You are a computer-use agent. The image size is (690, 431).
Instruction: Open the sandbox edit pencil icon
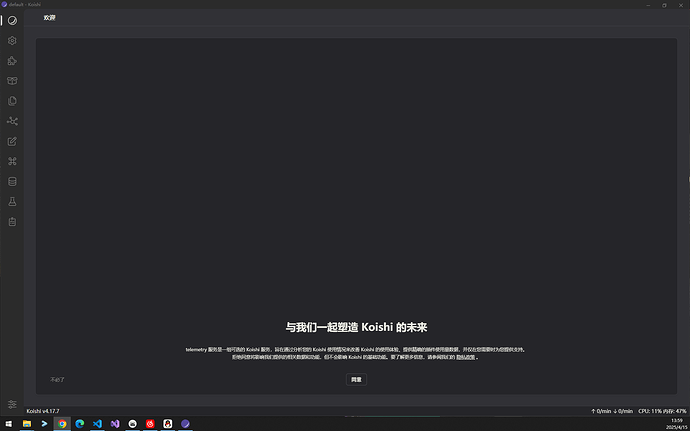[12, 141]
